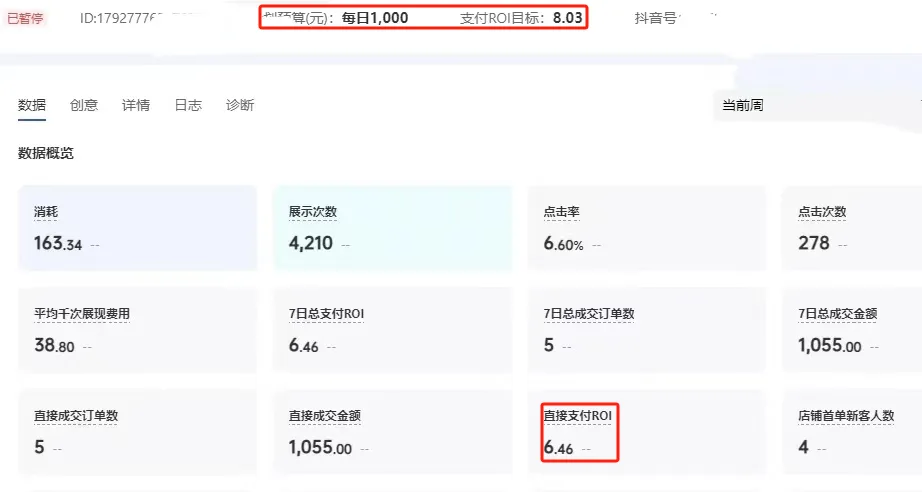Click the daily budget 每日1,000 value
This screenshot has height=492, width=922.
374,18
